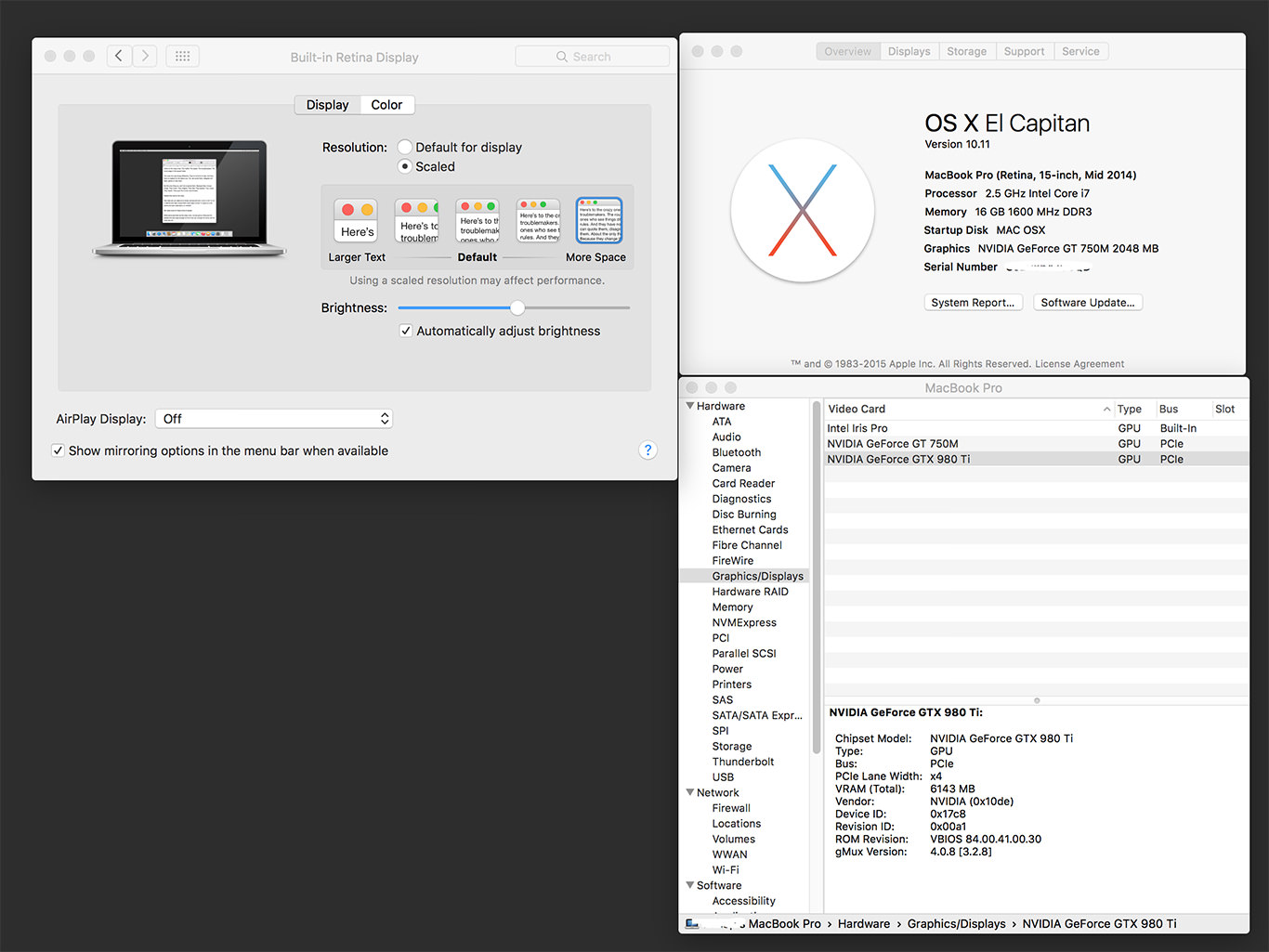
Task: Select the More Space resolution thumbnail
Action: 599,221
